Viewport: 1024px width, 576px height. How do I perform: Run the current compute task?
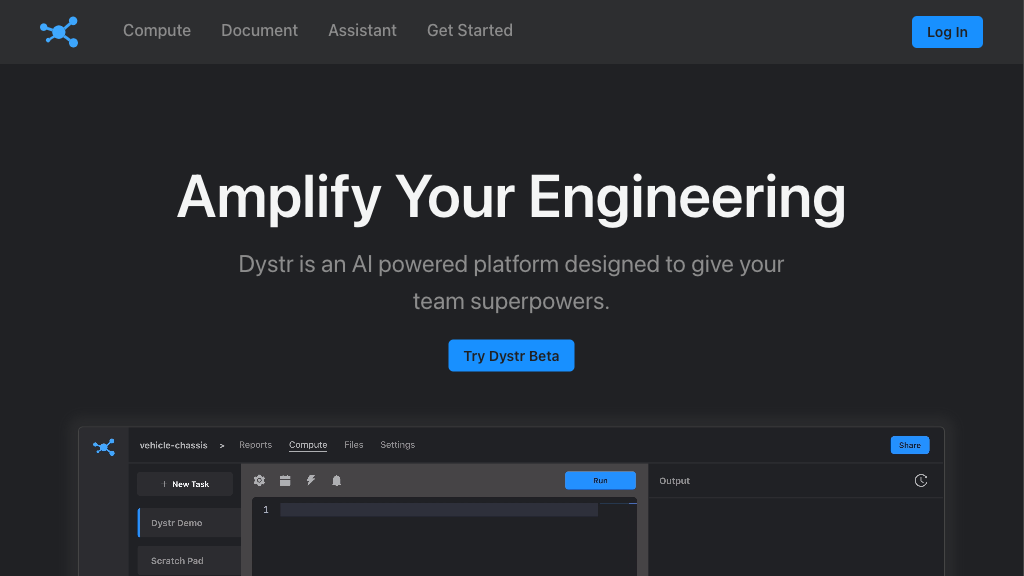pos(600,480)
